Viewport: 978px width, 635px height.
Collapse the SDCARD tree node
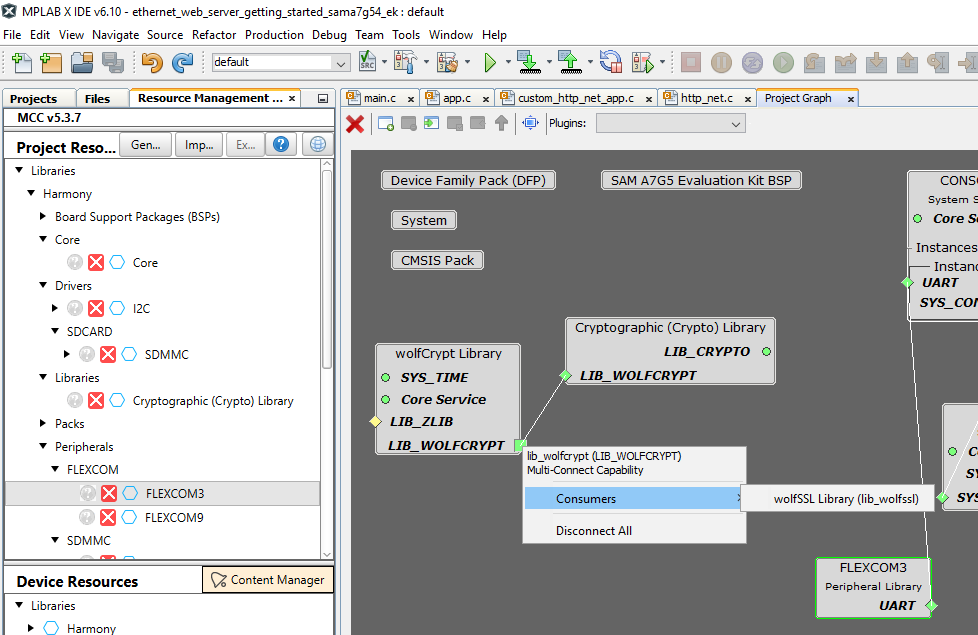click(x=55, y=331)
